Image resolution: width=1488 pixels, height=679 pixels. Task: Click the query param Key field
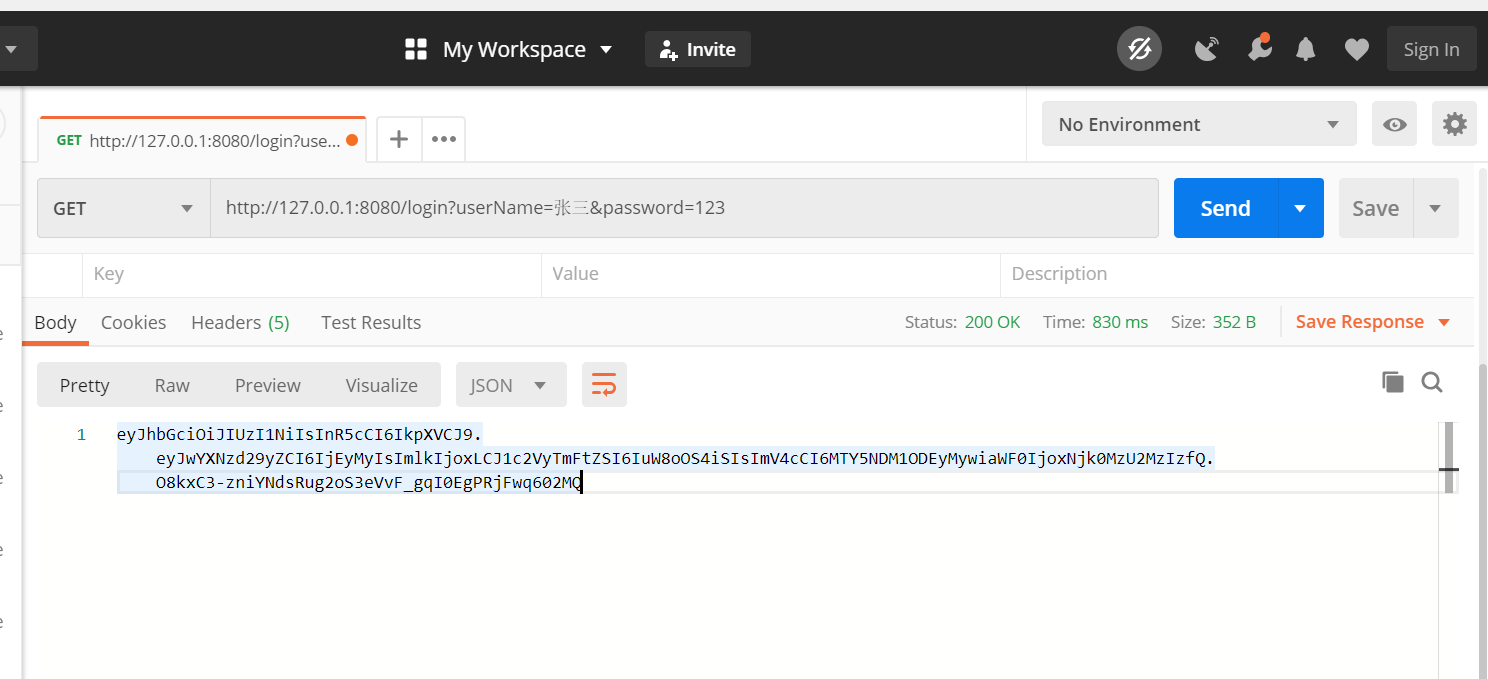point(311,274)
